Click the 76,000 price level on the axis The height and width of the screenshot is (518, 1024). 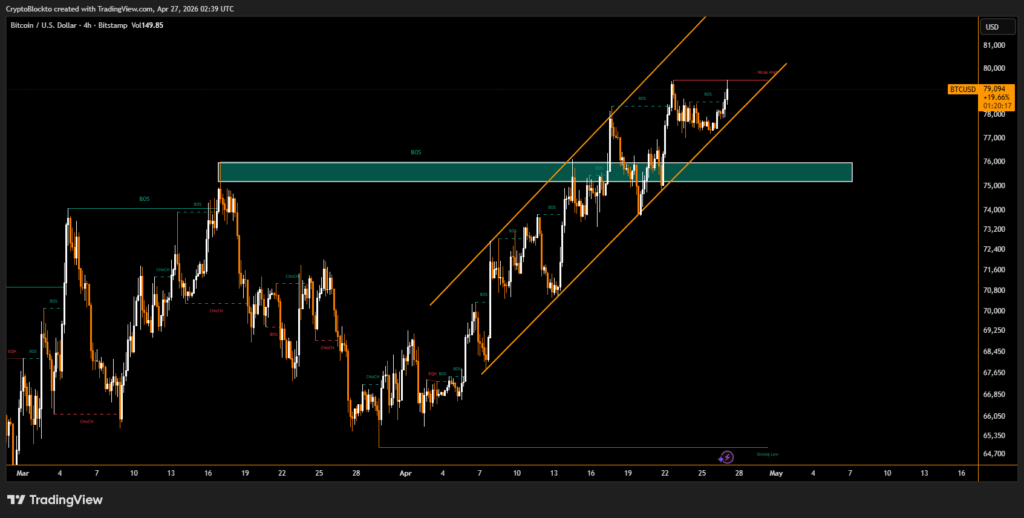click(995, 161)
